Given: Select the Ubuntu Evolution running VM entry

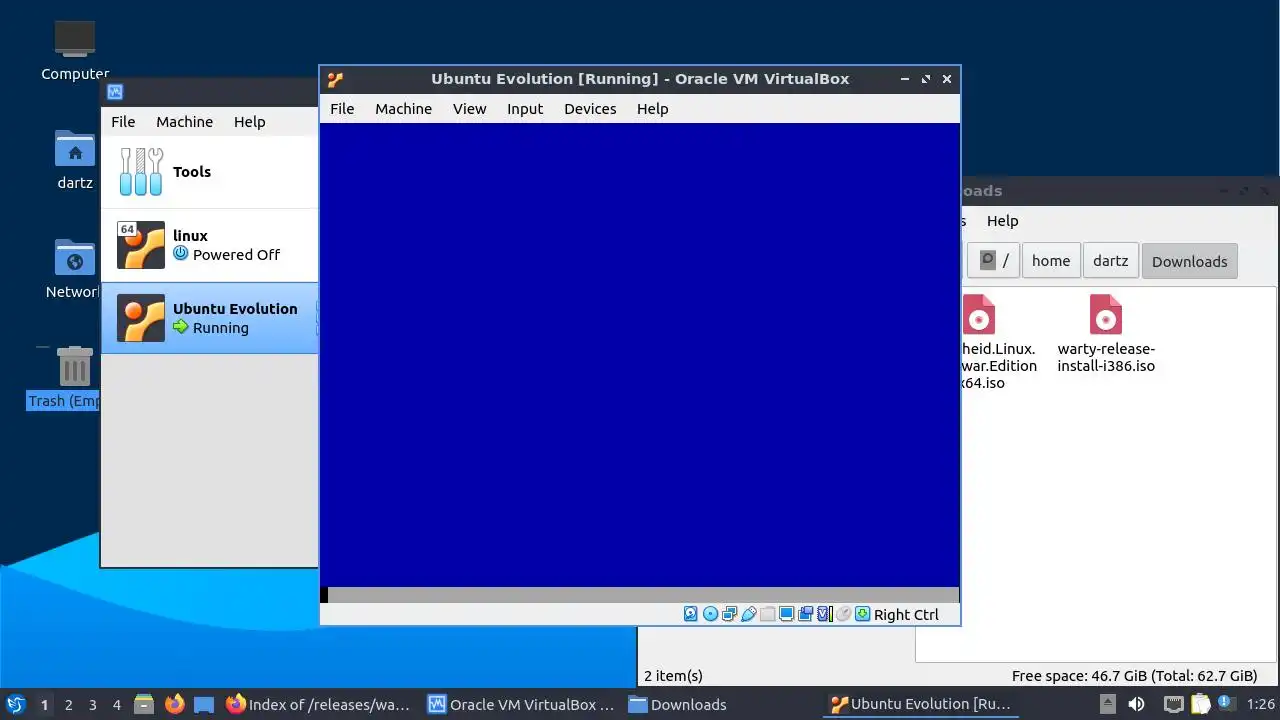Looking at the screenshot, I should click(x=210, y=318).
